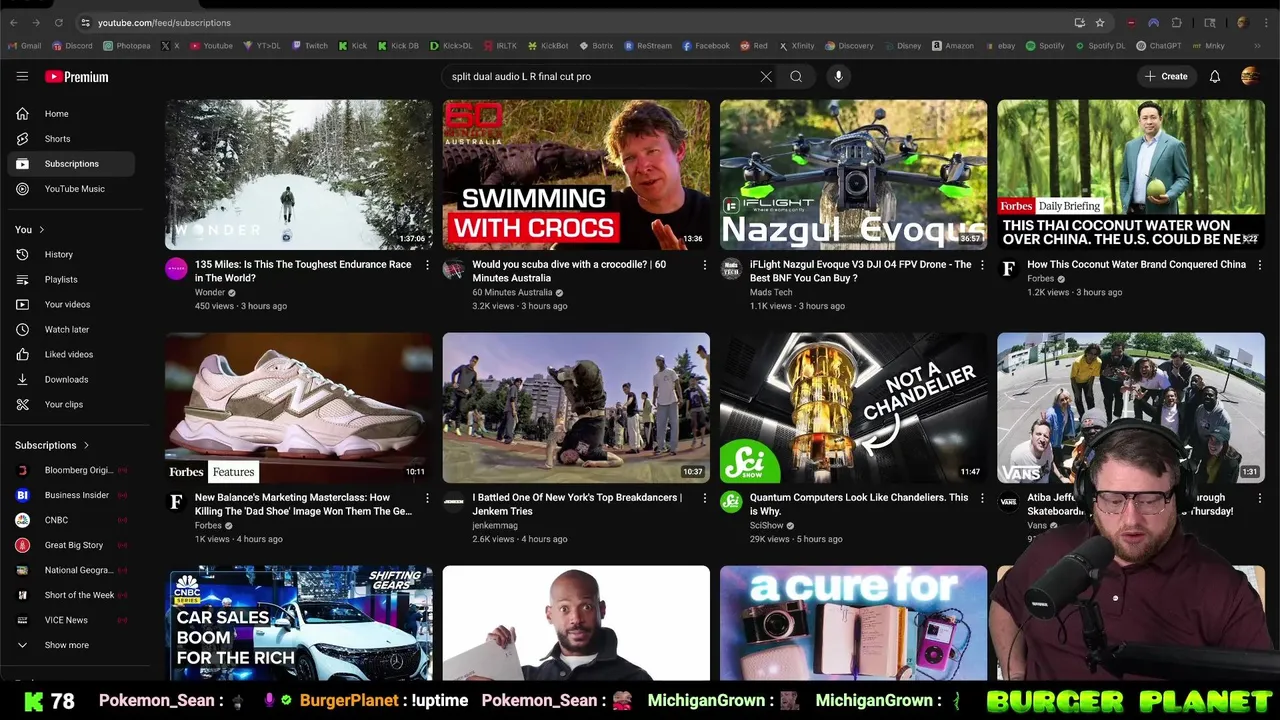Viewport: 1280px width, 720px height.
Task: Open the notifications bell
Action: [1215, 76]
